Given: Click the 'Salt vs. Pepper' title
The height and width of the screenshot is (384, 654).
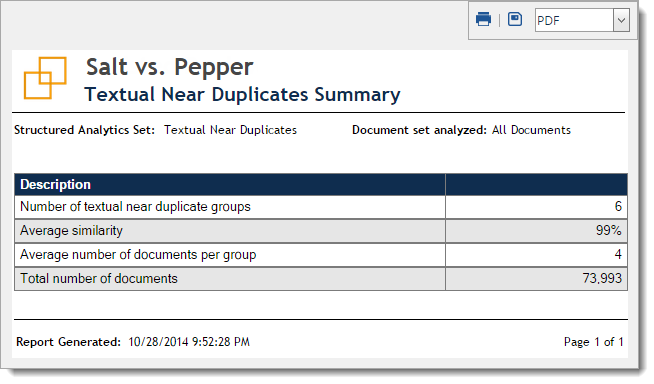Looking at the screenshot, I should tap(169, 67).
